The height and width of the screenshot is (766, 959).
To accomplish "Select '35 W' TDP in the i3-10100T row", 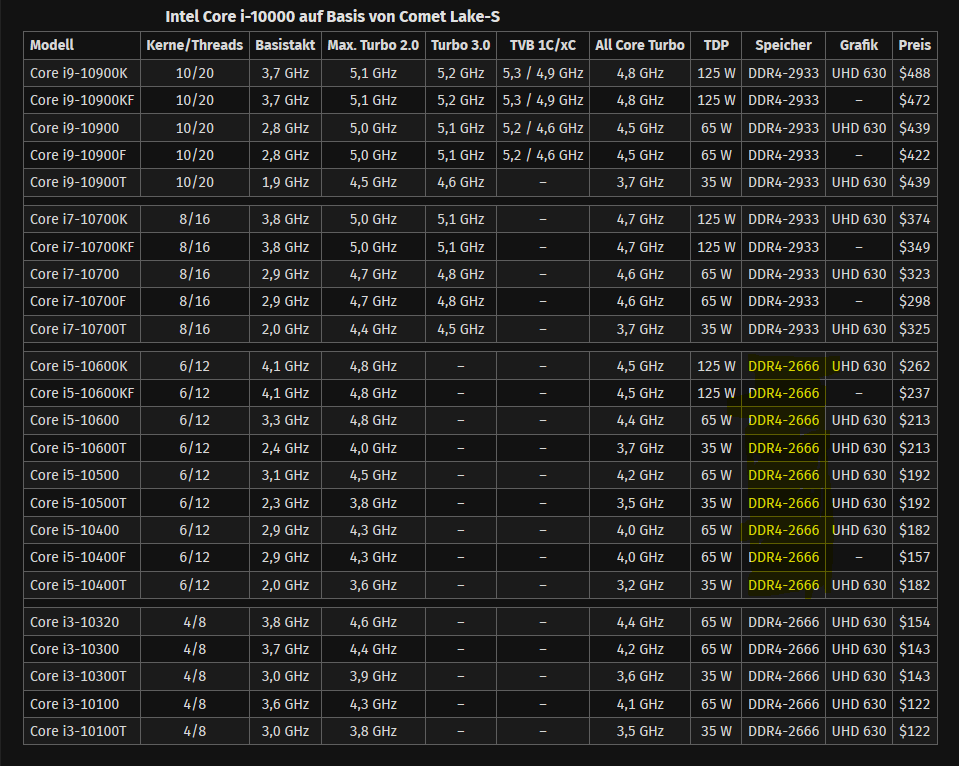I will point(716,731).
